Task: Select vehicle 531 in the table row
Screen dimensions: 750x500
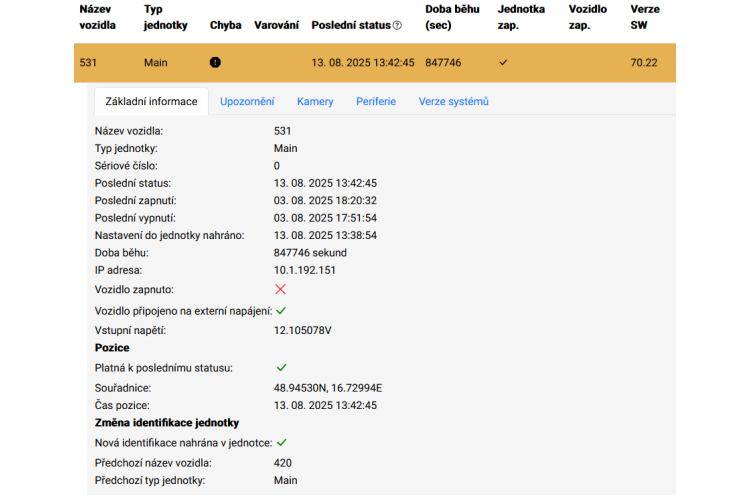Action: 88,63
